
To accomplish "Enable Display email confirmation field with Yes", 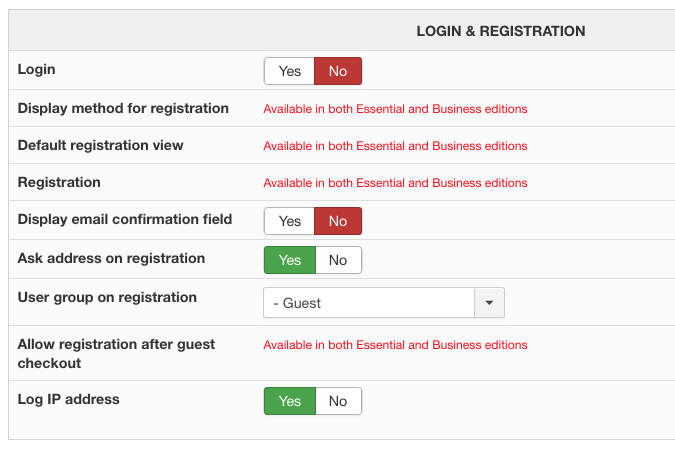I will [289, 221].
